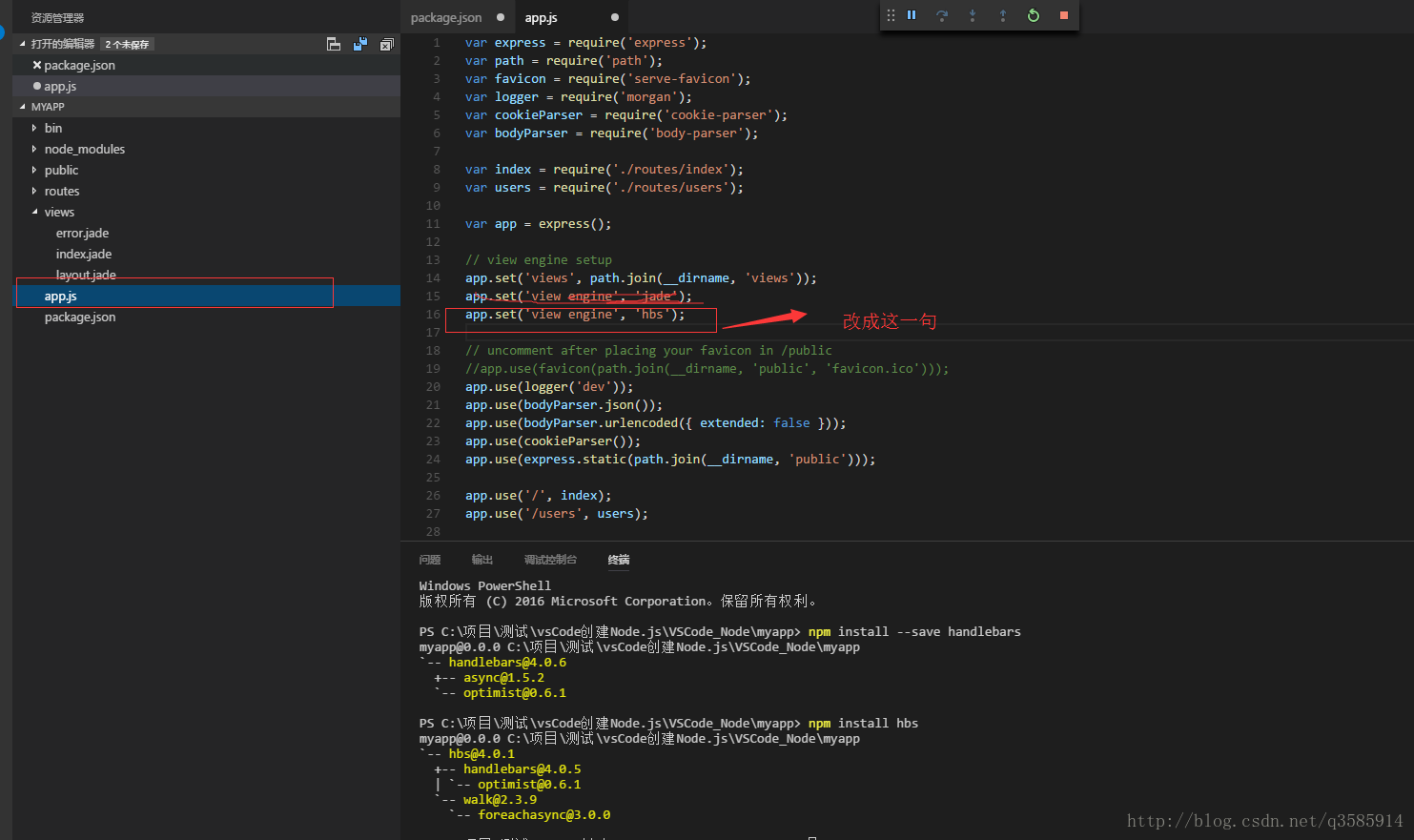
Task: Select app.js in the open editors list
Action: (206, 86)
